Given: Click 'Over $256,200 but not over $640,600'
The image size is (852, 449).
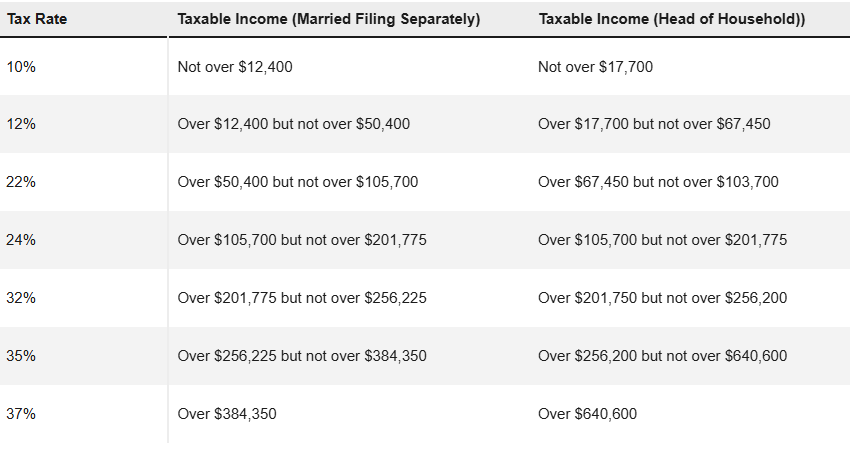Looking at the screenshot, I should (662, 356).
